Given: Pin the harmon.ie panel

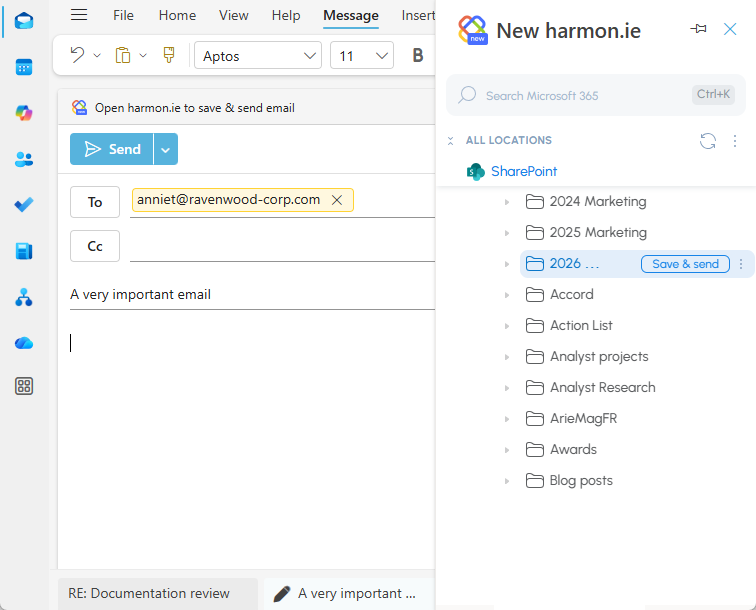Looking at the screenshot, I should (698, 30).
